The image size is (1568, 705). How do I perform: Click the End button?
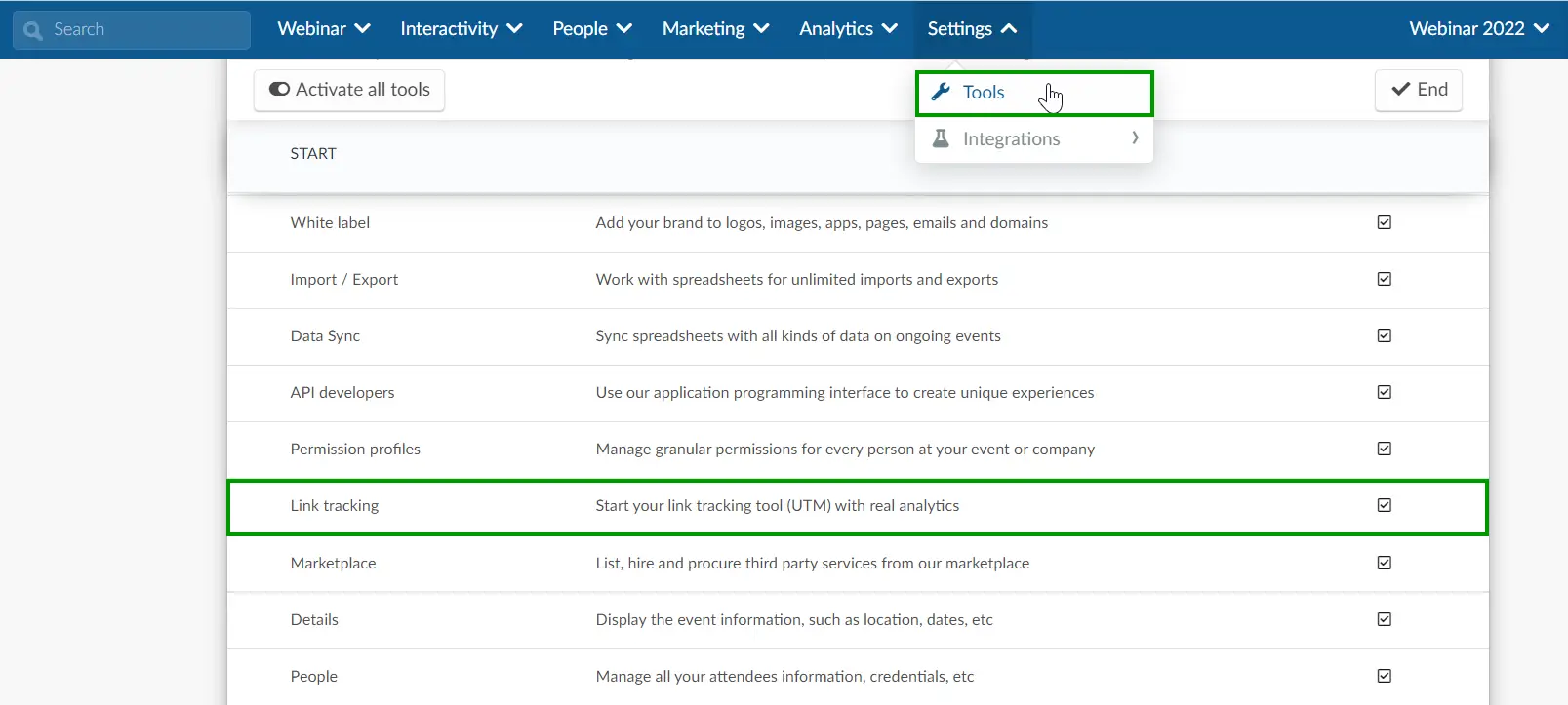coord(1419,90)
